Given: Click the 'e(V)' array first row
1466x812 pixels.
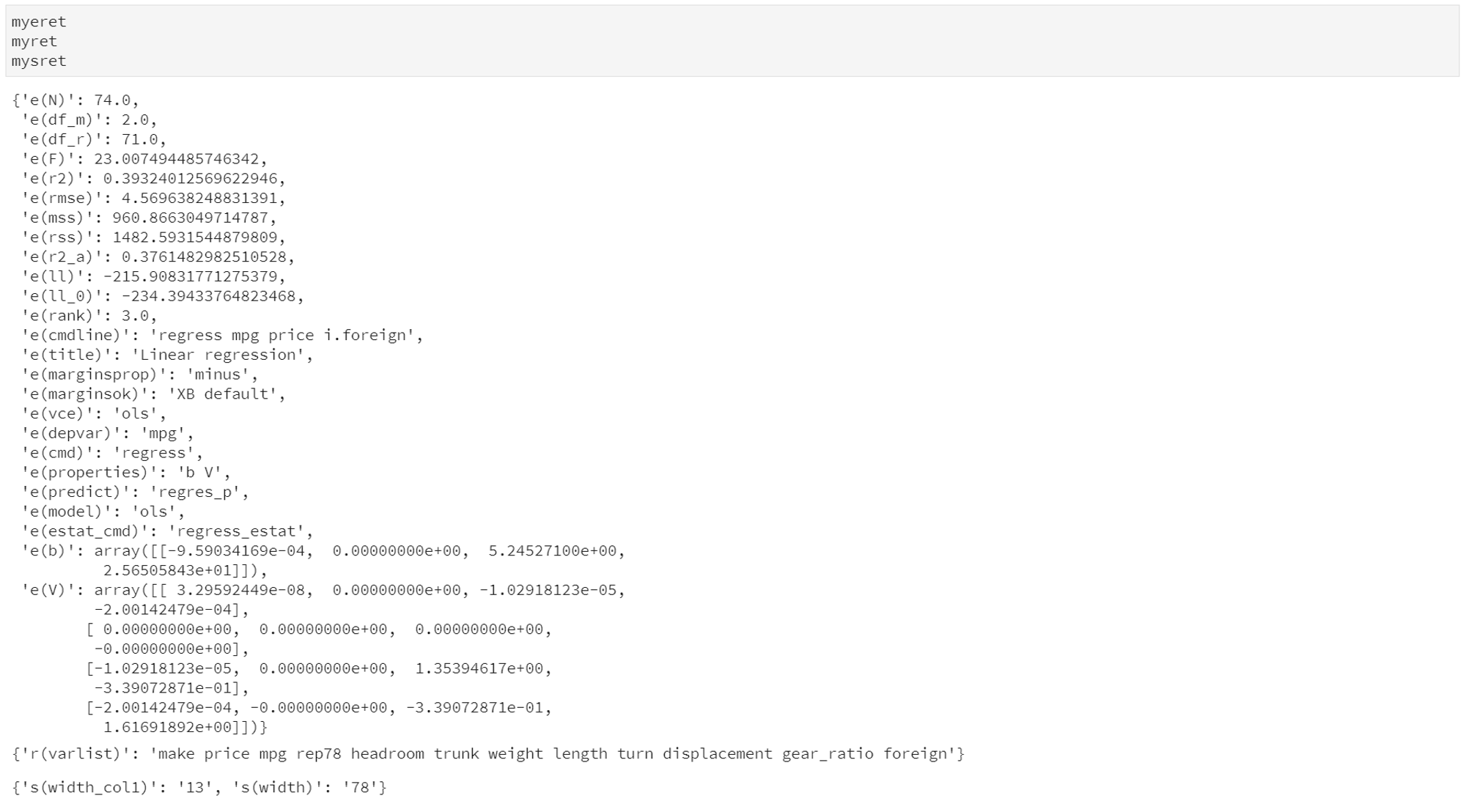Looking at the screenshot, I should point(323,590).
